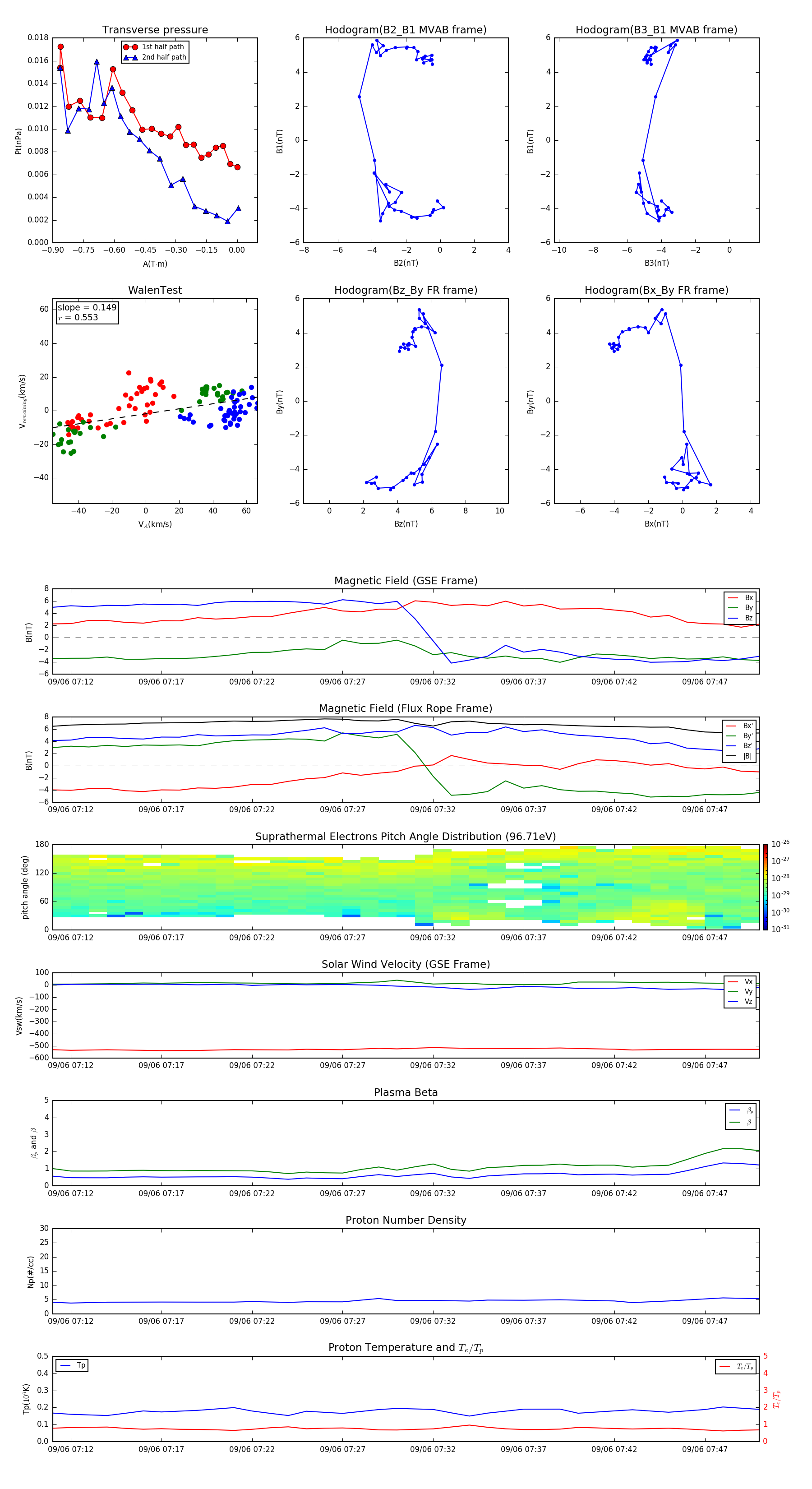Image resolution: width=812 pixels, height=1489 pixels.
Task: Select the "|B|" flux rope legend entry
Action: pos(740,756)
